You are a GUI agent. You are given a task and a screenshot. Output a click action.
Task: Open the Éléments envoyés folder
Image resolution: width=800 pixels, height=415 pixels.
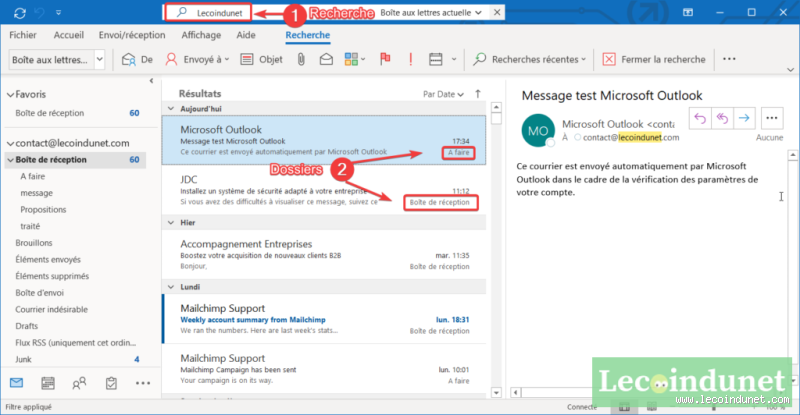[48, 259]
